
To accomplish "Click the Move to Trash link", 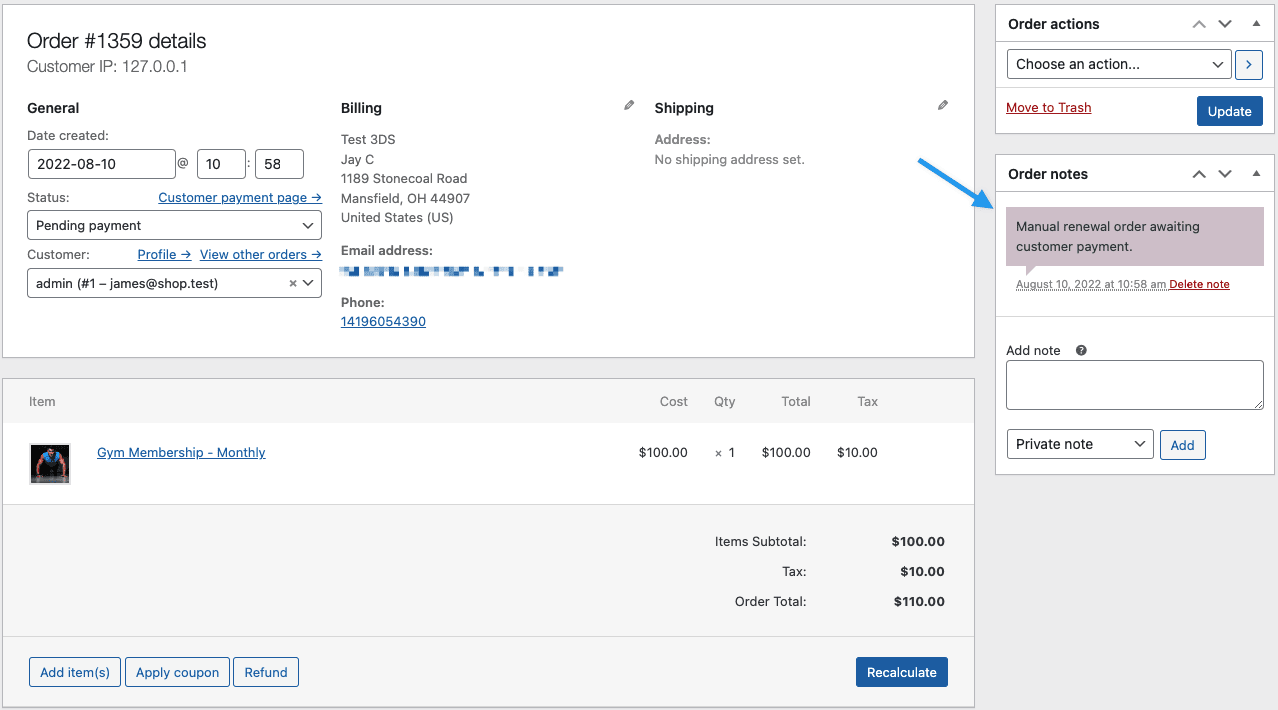I will click(1048, 107).
